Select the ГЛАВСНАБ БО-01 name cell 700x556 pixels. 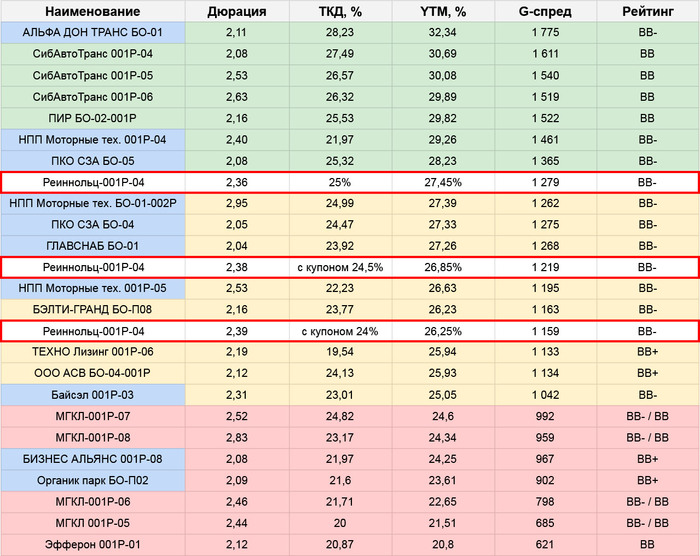93,246
